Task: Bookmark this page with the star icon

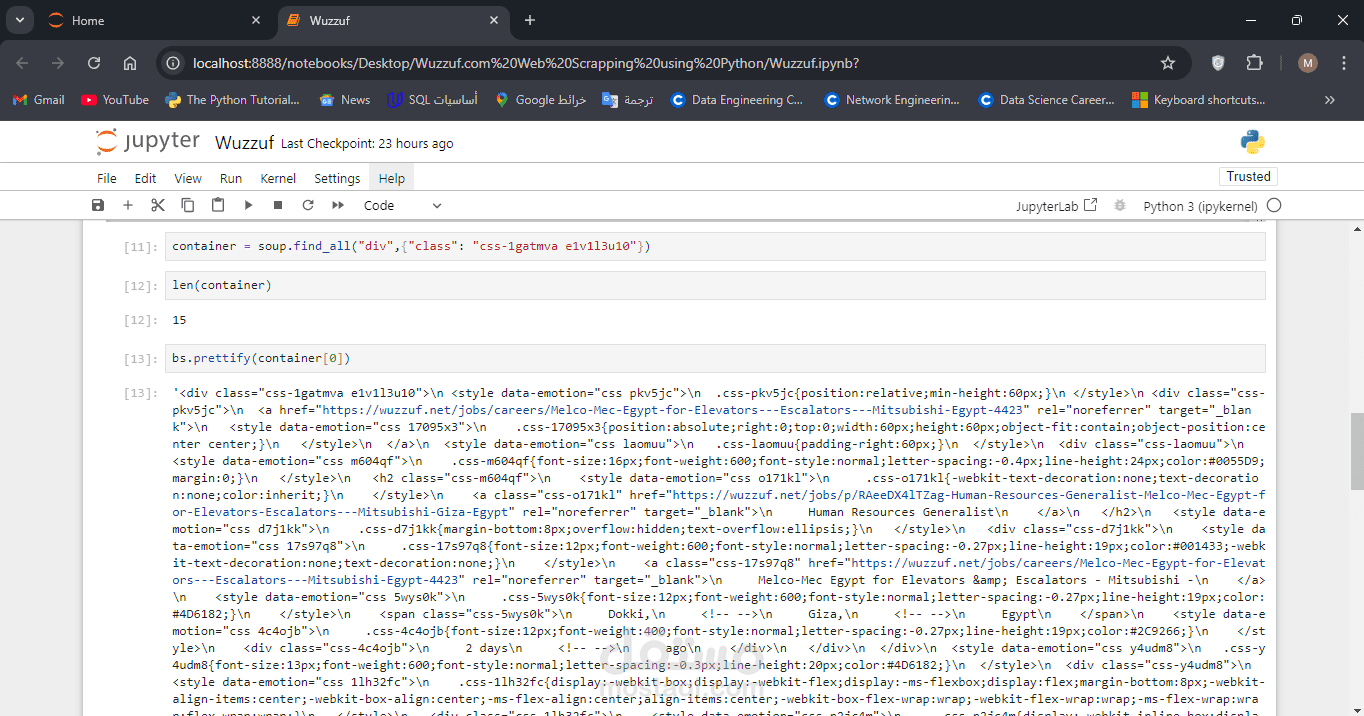Action: [x=1167, y=63]
